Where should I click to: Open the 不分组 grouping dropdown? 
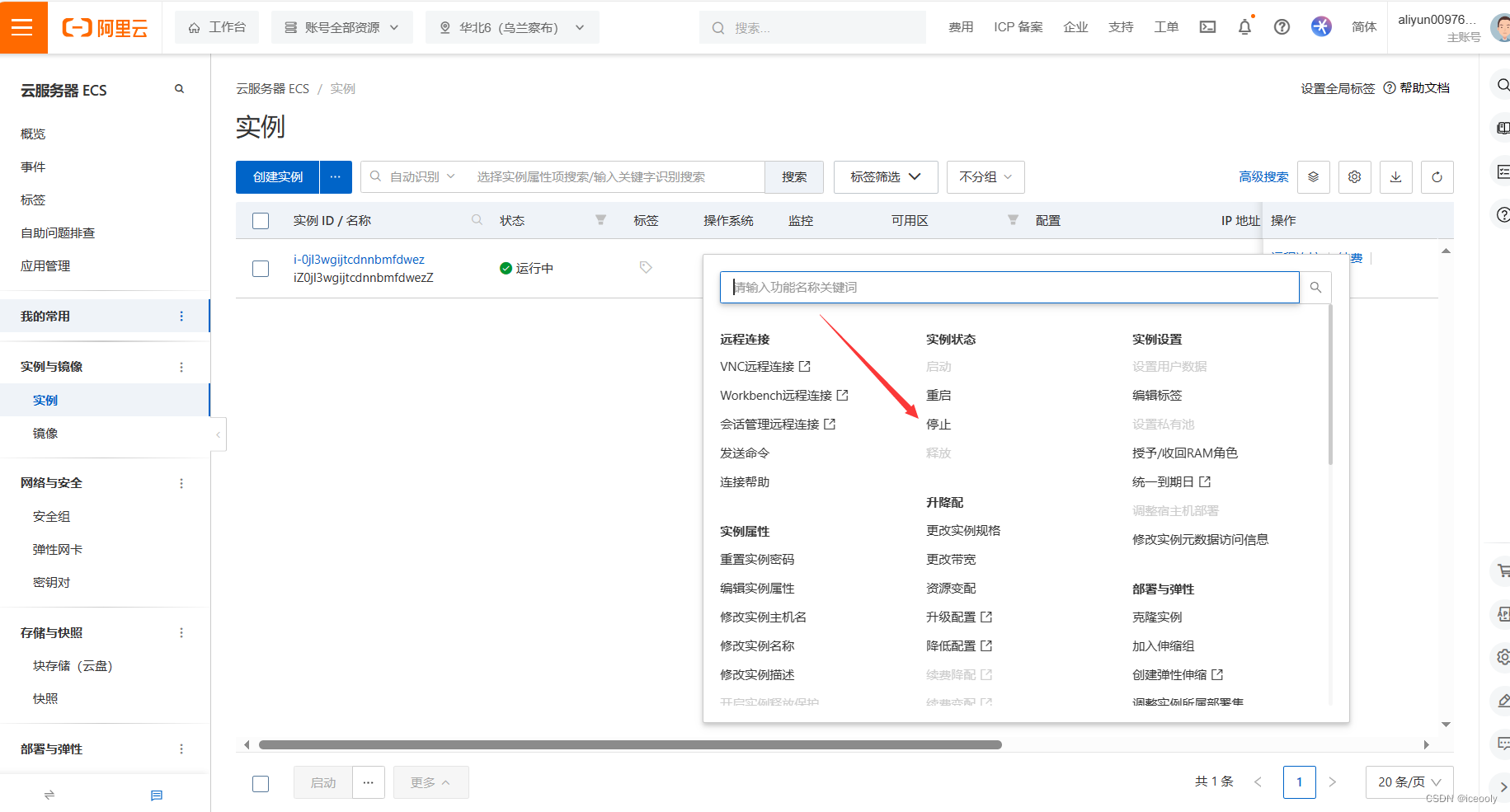pos(985,177)
